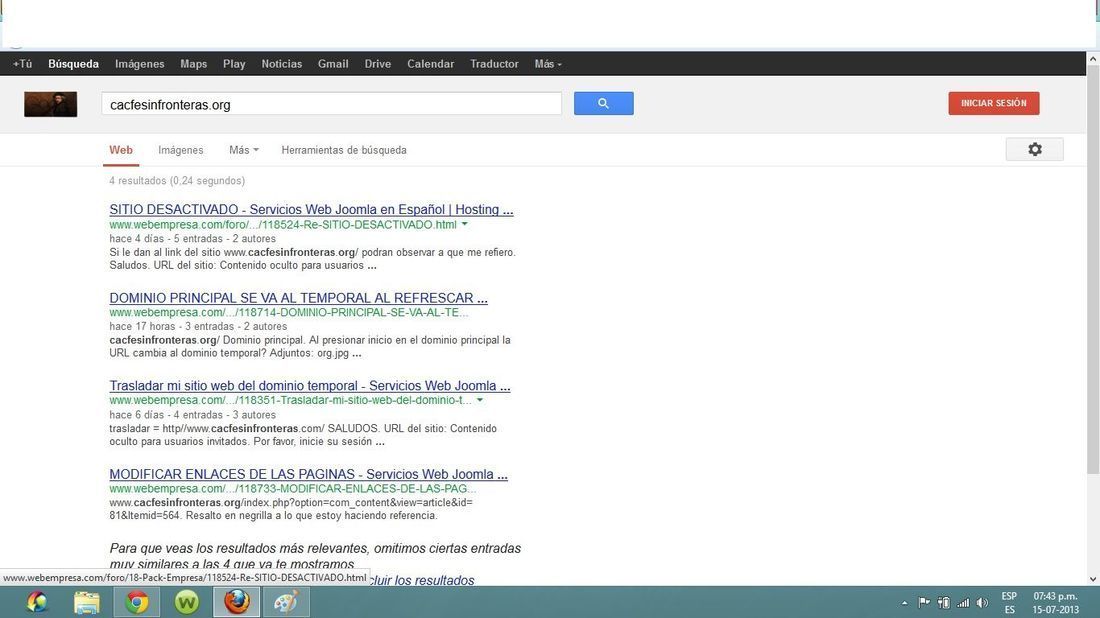1100x618 pixels.
Task: Select the Web results tab
Action: (121, 150)
